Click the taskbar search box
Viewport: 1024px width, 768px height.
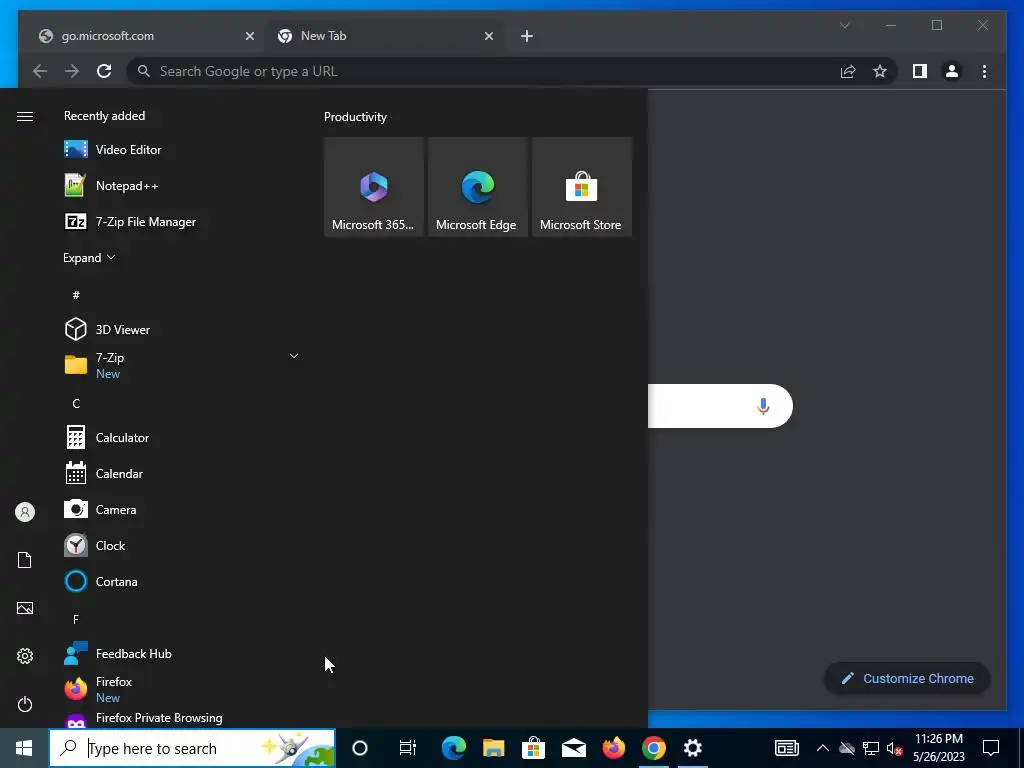pyautogui.click(x=192, y=748)
